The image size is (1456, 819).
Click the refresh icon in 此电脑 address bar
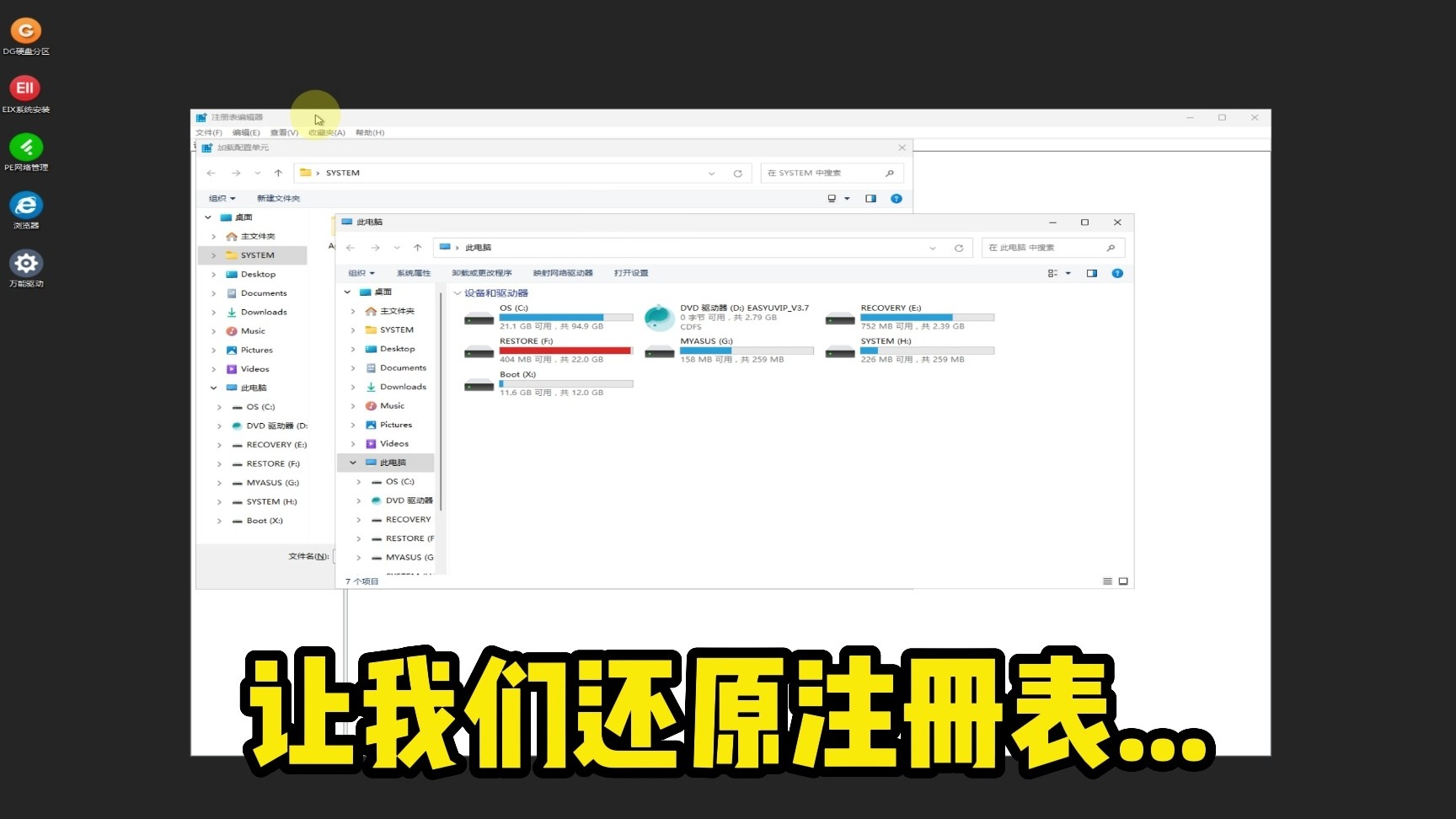point(959,248)
